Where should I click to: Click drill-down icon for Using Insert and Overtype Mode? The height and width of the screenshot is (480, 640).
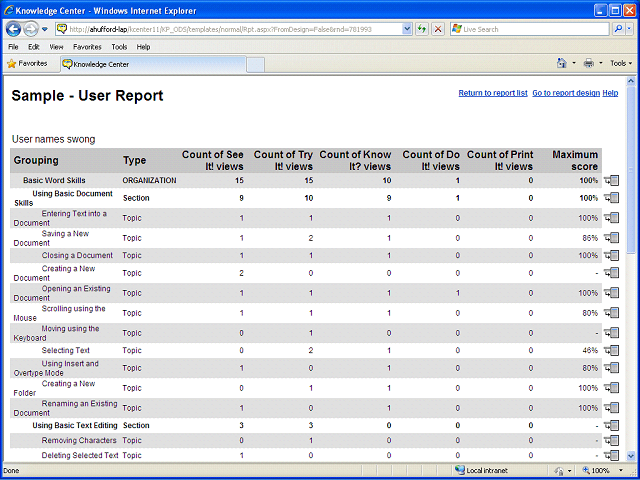click(x=611, y=368)
